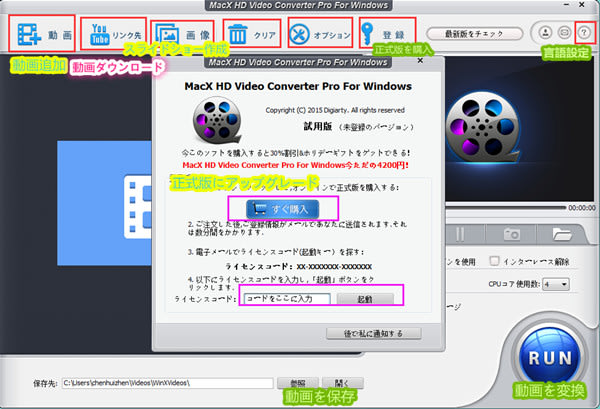600x409 pixels.
Task: Click the question mark help icon
Action: coord(584,33)
